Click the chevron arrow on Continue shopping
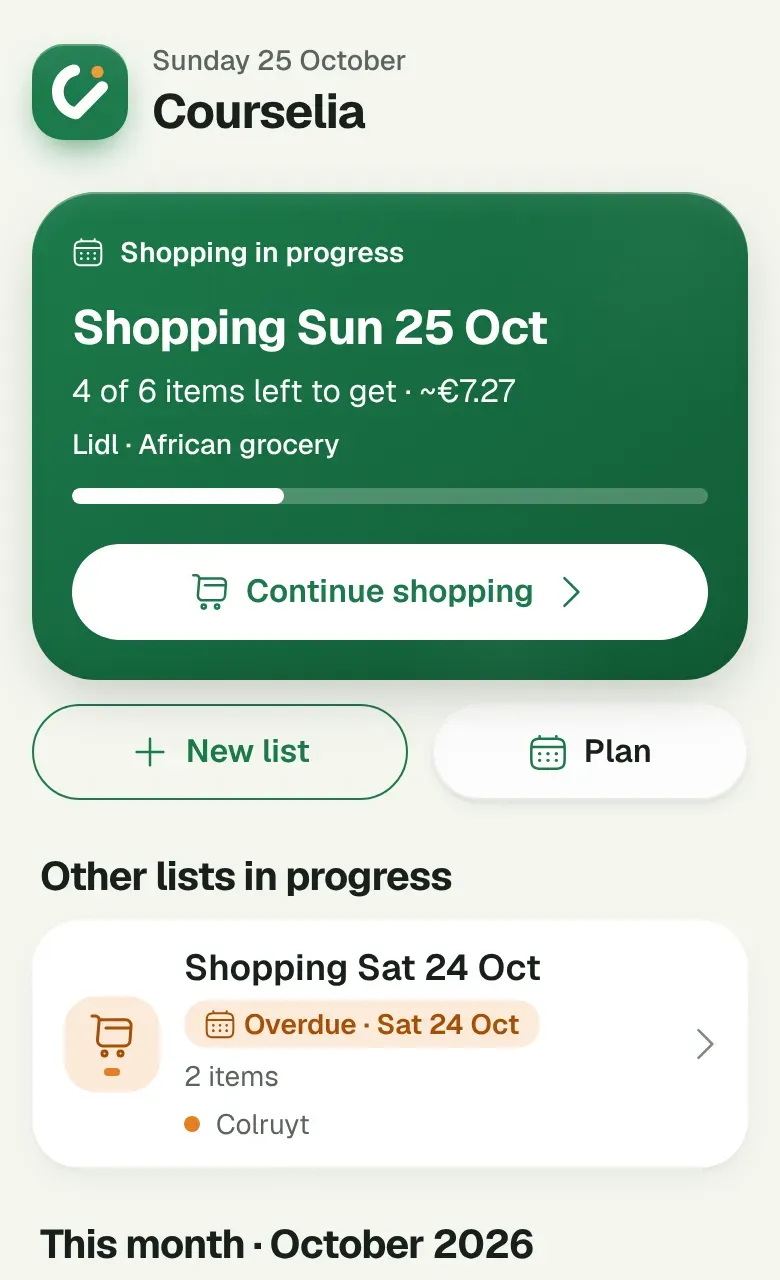780x1280 pixels. pyautogui.click(x=571, y=592)
